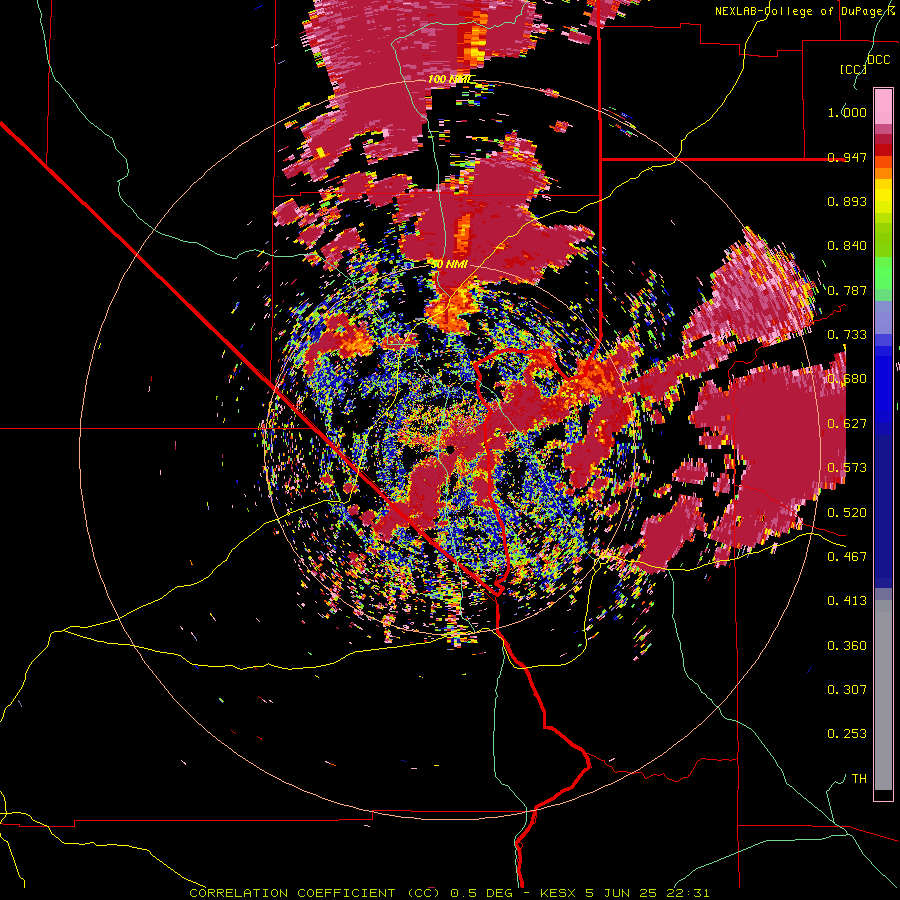Click the black radar site dot at center
Viewport: 900px width, 900px height.
[451, 450]
